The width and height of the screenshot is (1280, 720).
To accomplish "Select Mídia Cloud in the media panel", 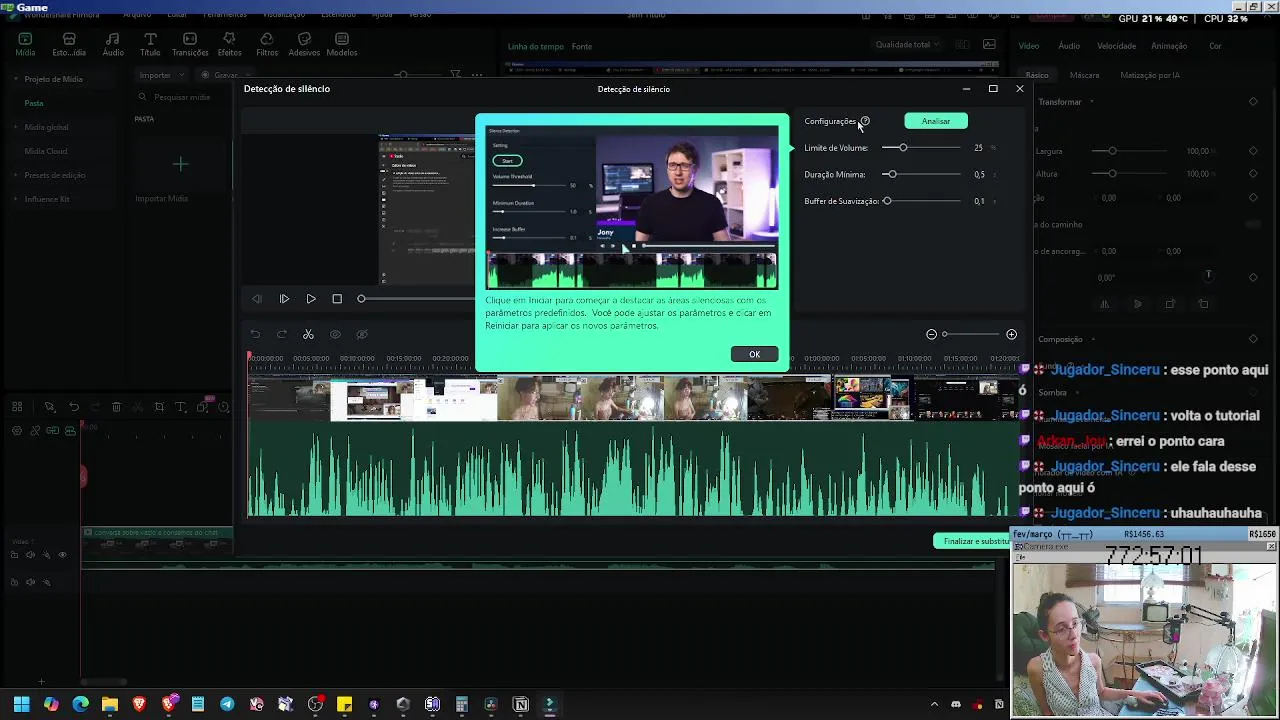I will pos(46,151).
